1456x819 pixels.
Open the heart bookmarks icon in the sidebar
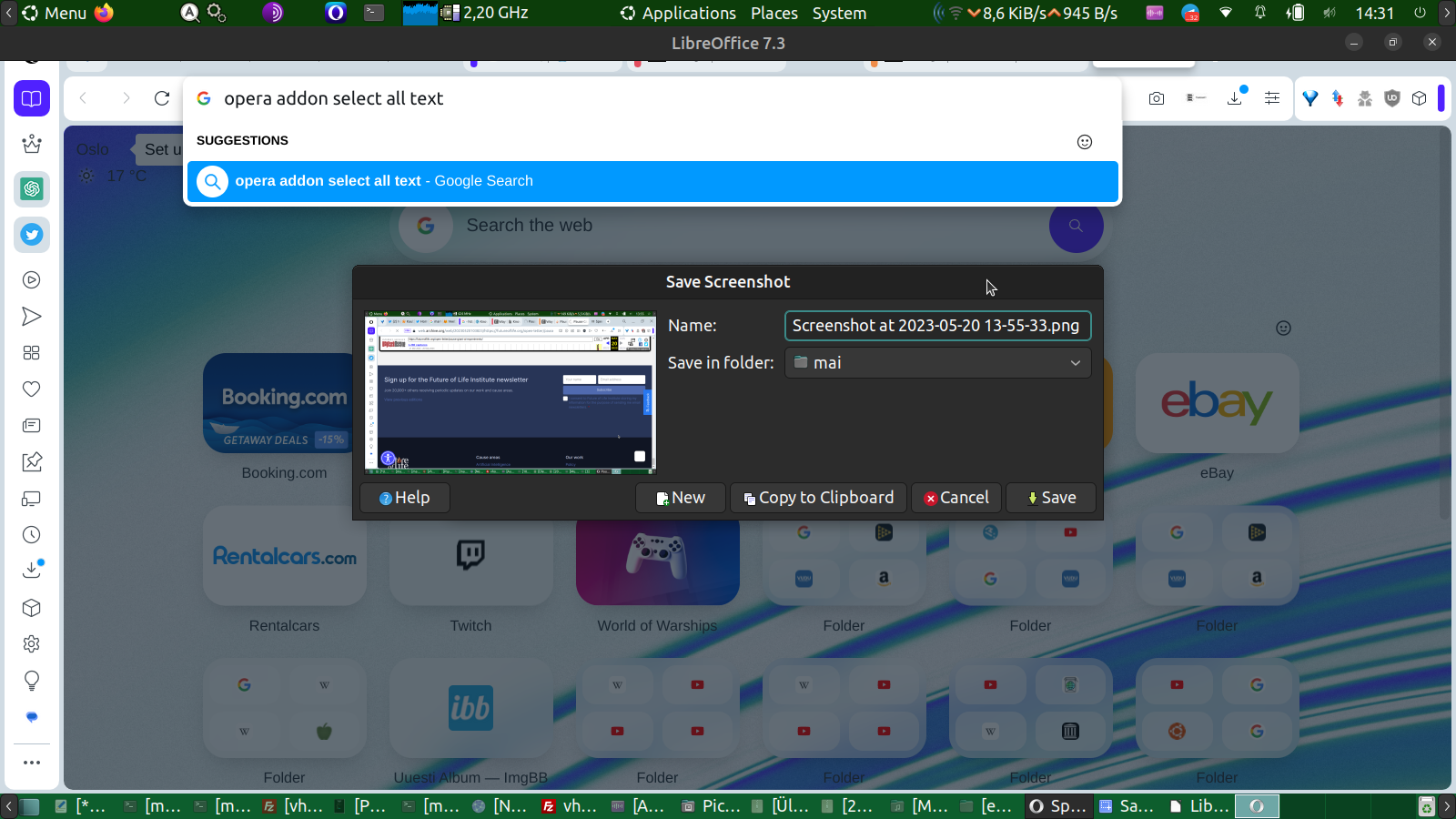coord(32,389)
